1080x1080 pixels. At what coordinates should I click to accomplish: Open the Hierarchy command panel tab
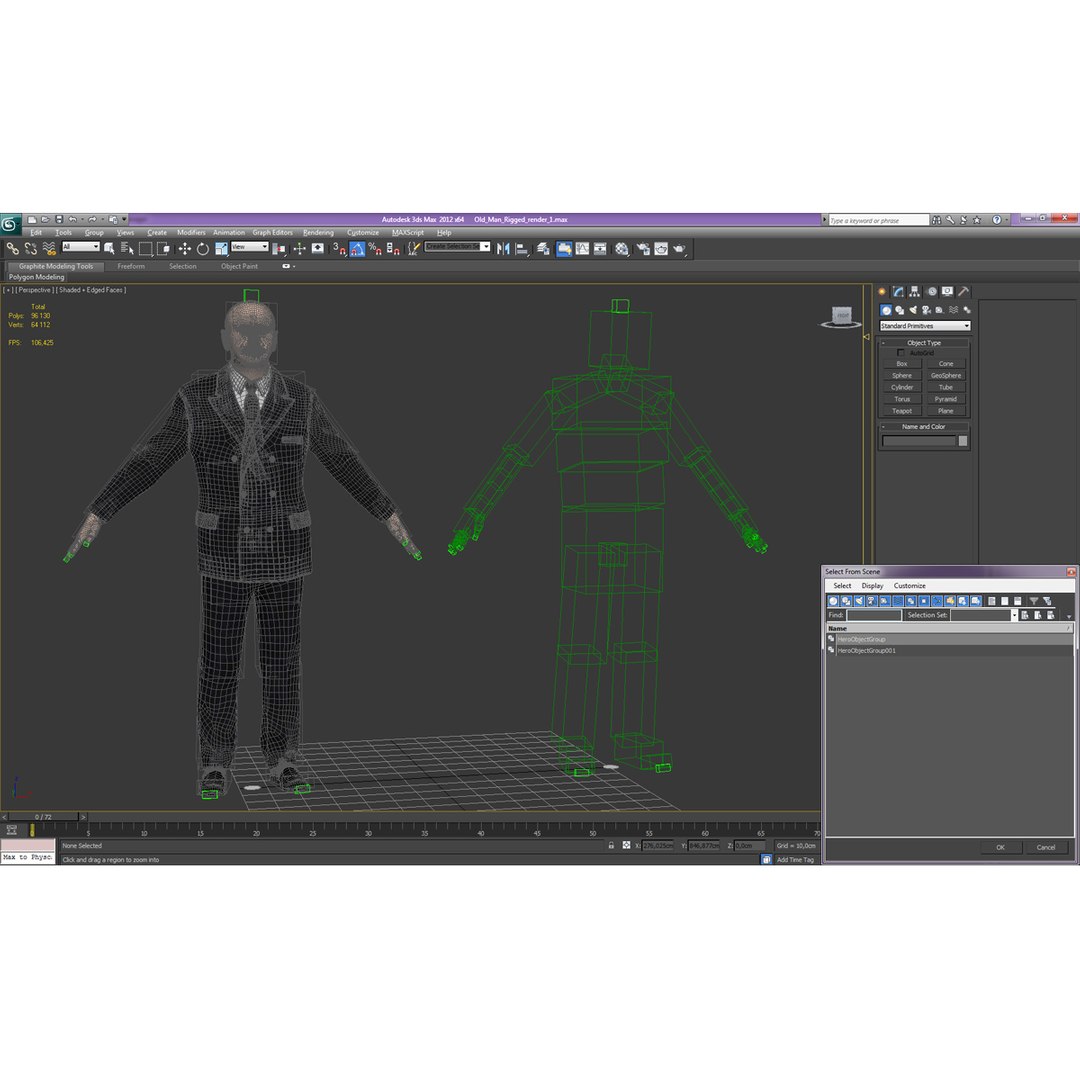coord(915,291)
